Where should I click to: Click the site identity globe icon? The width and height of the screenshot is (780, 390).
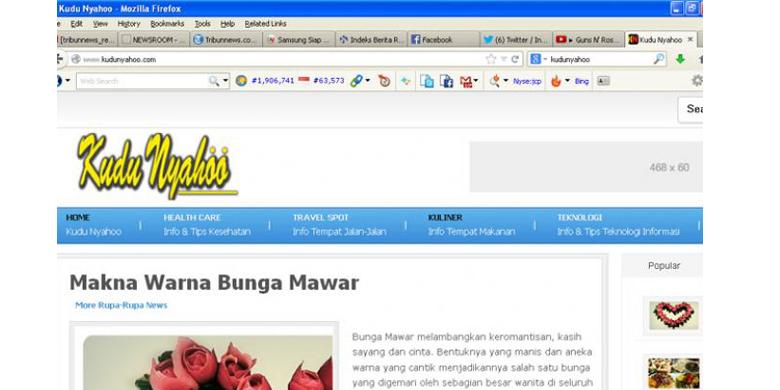tap(76, 59)
